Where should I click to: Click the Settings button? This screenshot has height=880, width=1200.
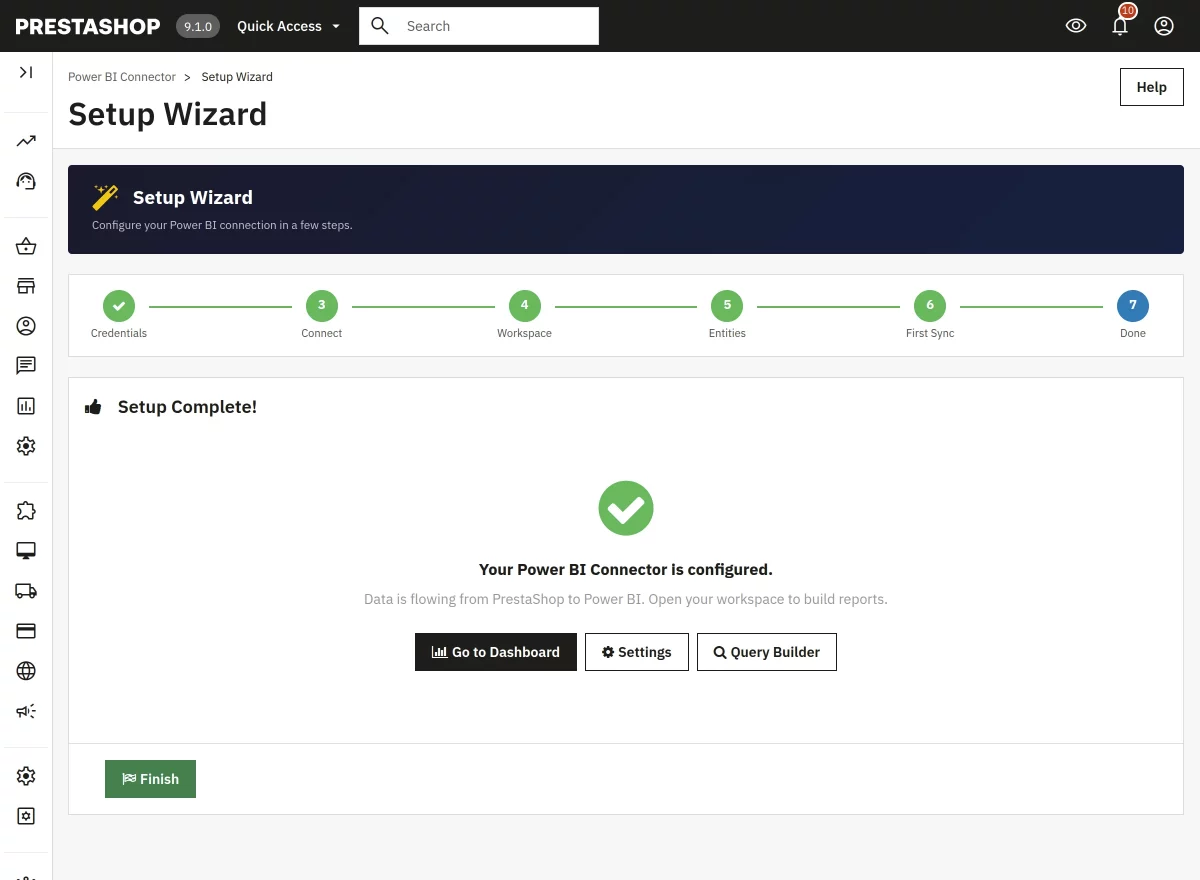click(637, 652)
